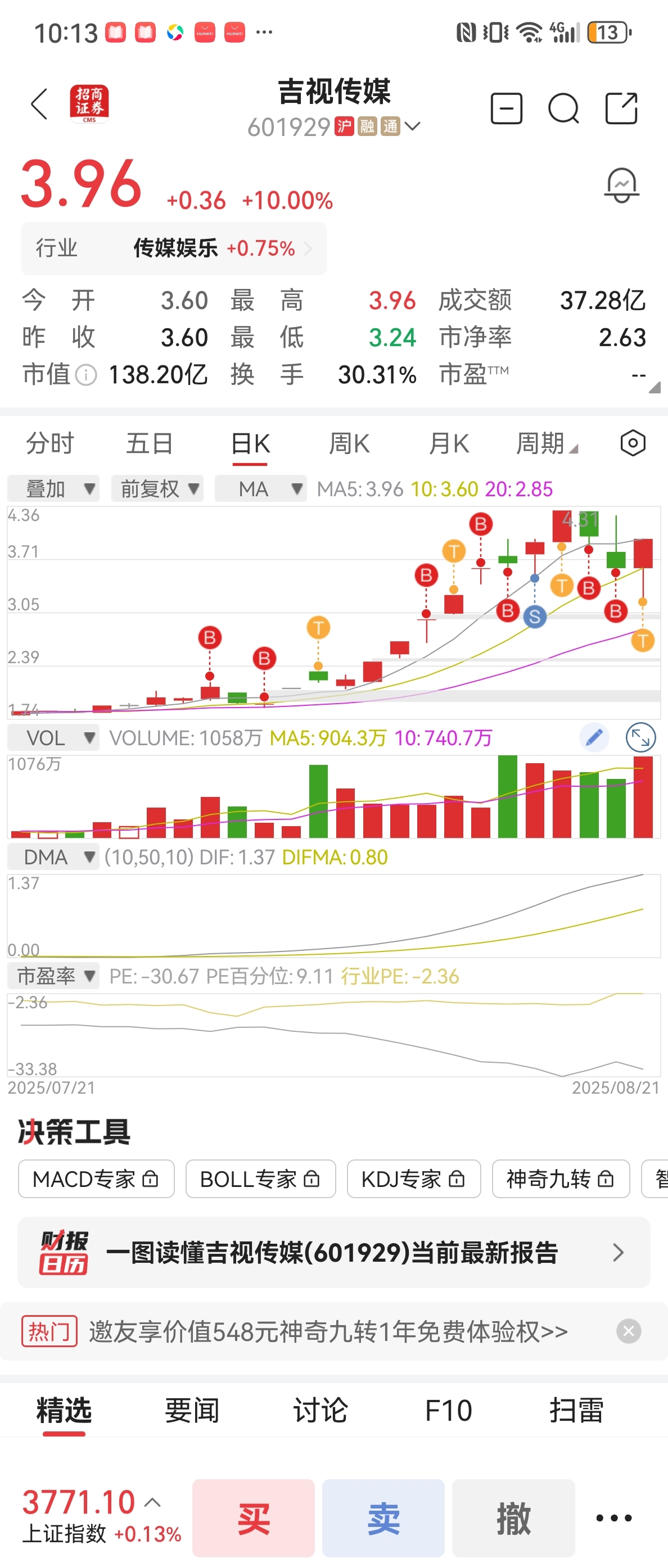Viewport: 668px width, 1568px height.
Task: Switch to 周K chart tab
Action: tap(350, 443)
